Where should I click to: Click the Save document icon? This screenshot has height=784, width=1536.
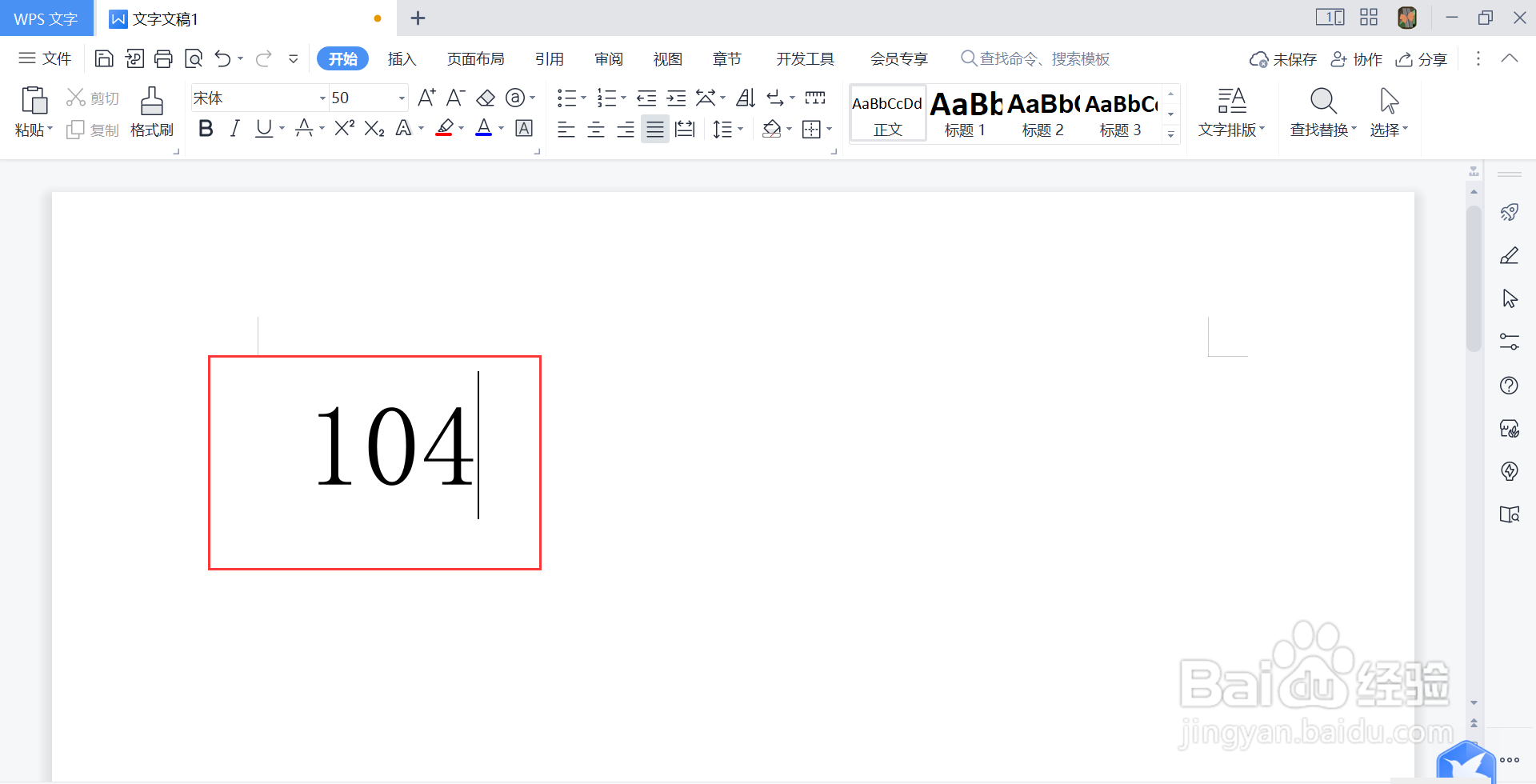coord(104,58)
